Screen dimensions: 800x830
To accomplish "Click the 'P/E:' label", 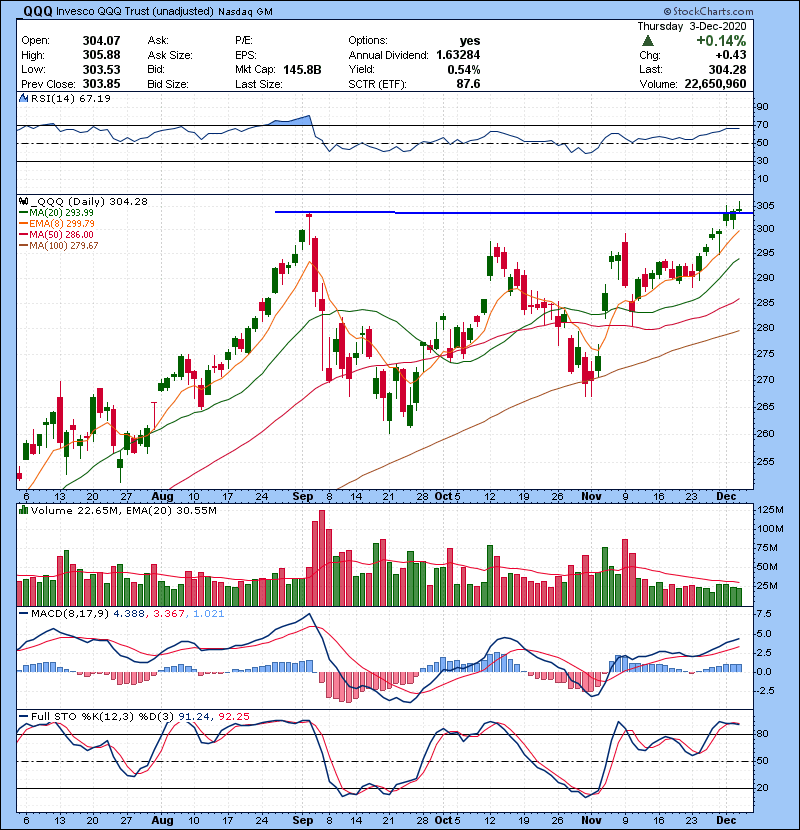I will [x=244, y=41].
